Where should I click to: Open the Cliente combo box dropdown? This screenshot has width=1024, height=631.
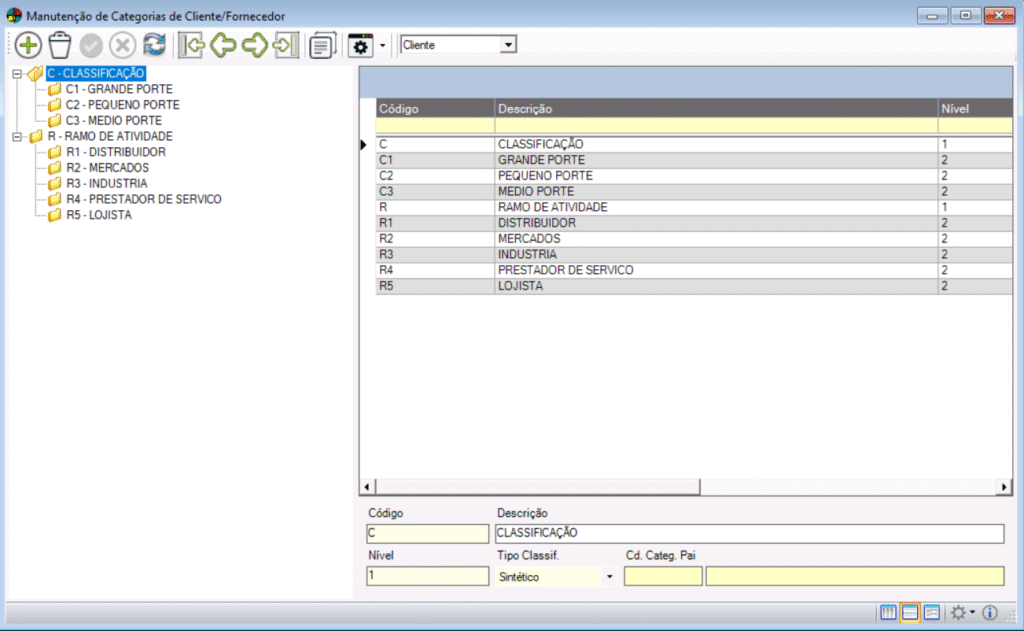pyautogui.click(x=508, y=45)
